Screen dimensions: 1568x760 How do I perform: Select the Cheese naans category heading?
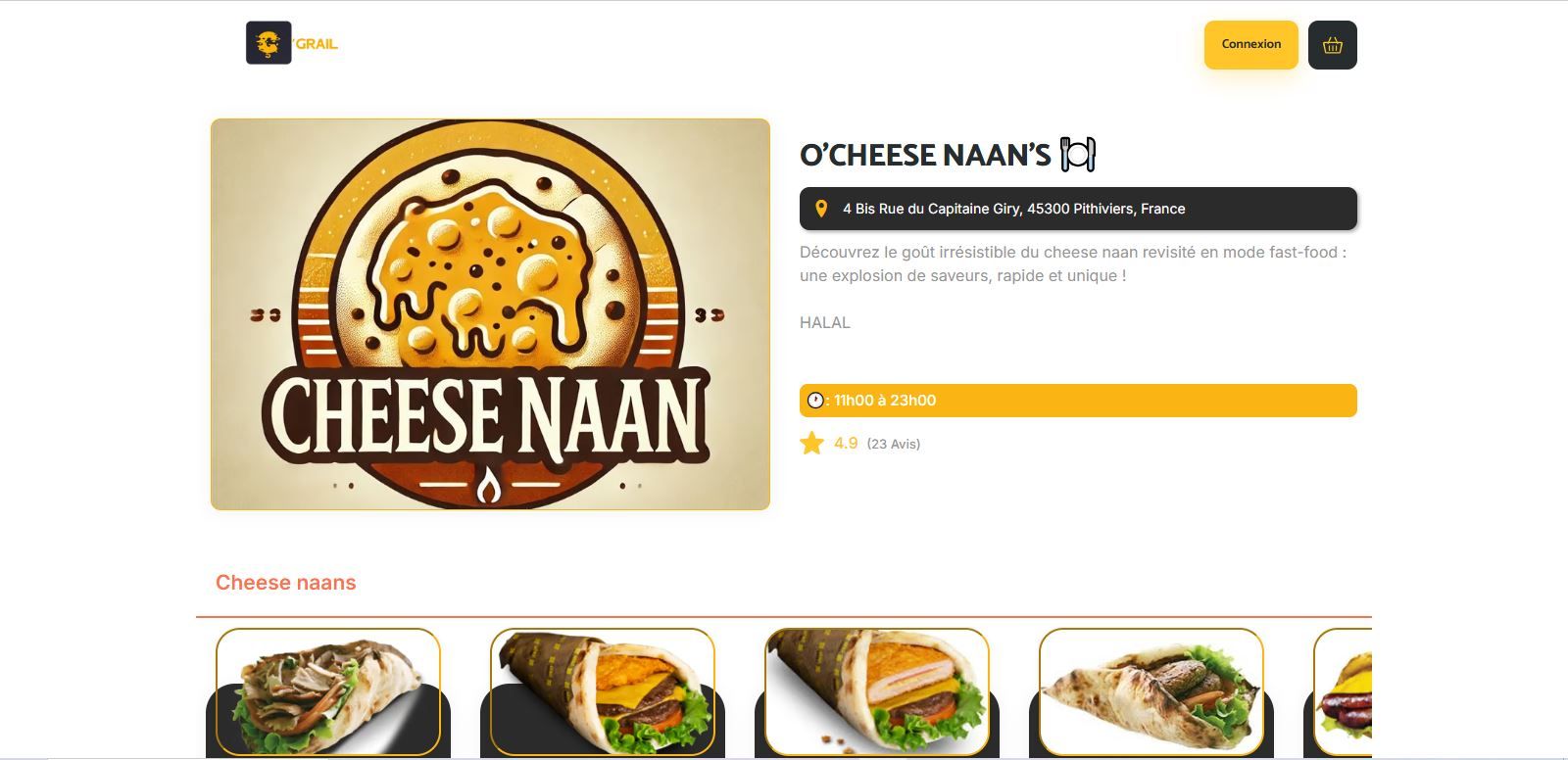(286, 583)
